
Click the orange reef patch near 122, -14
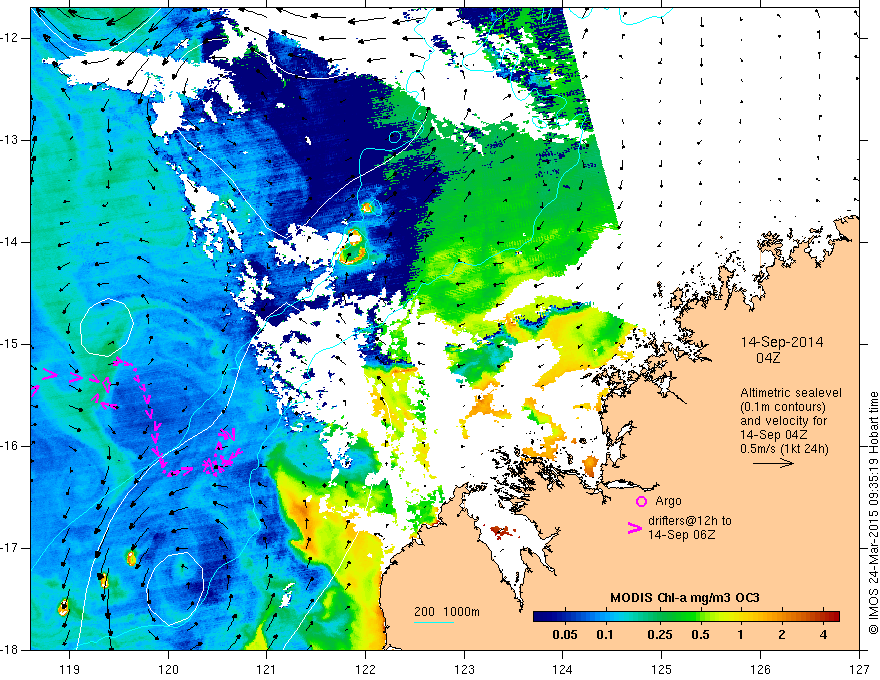(353, 246)
